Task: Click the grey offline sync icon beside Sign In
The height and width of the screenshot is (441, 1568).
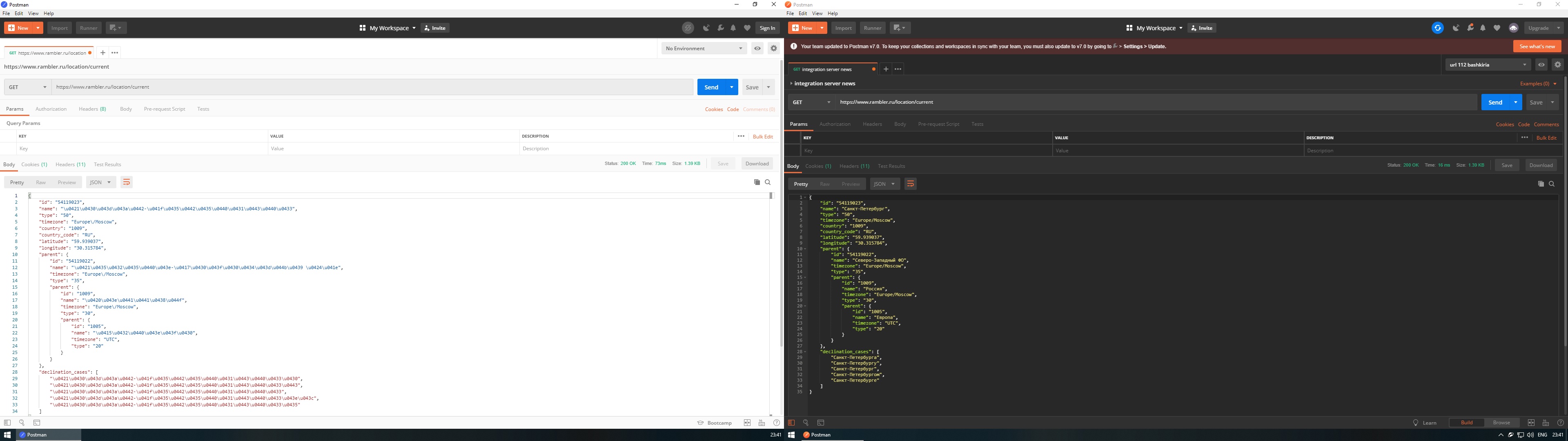Action: pyautogui.click(x=688, y=28)
